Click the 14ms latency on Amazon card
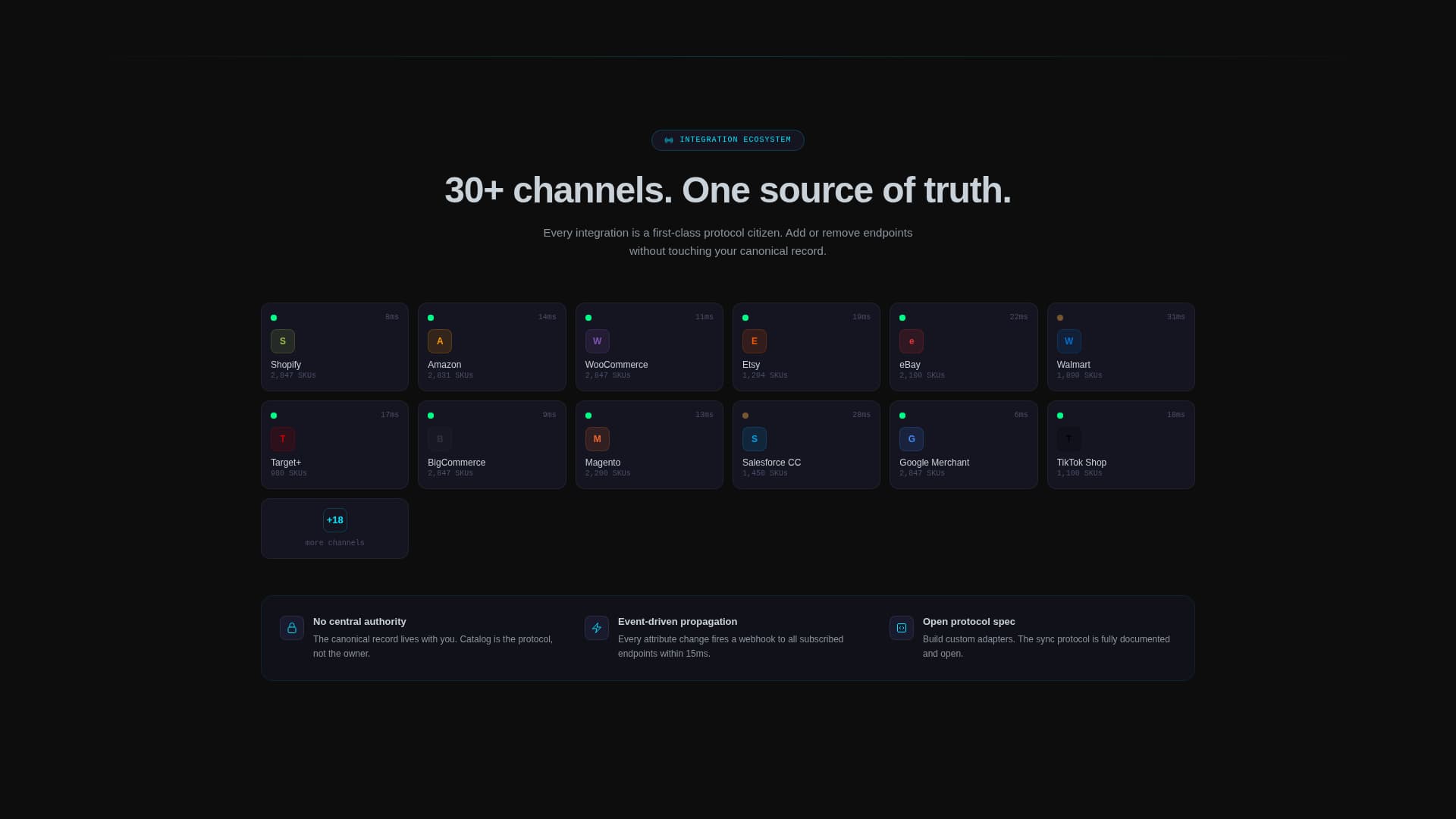This screenshot has width=1456, height=819. (x=548, y=318)
